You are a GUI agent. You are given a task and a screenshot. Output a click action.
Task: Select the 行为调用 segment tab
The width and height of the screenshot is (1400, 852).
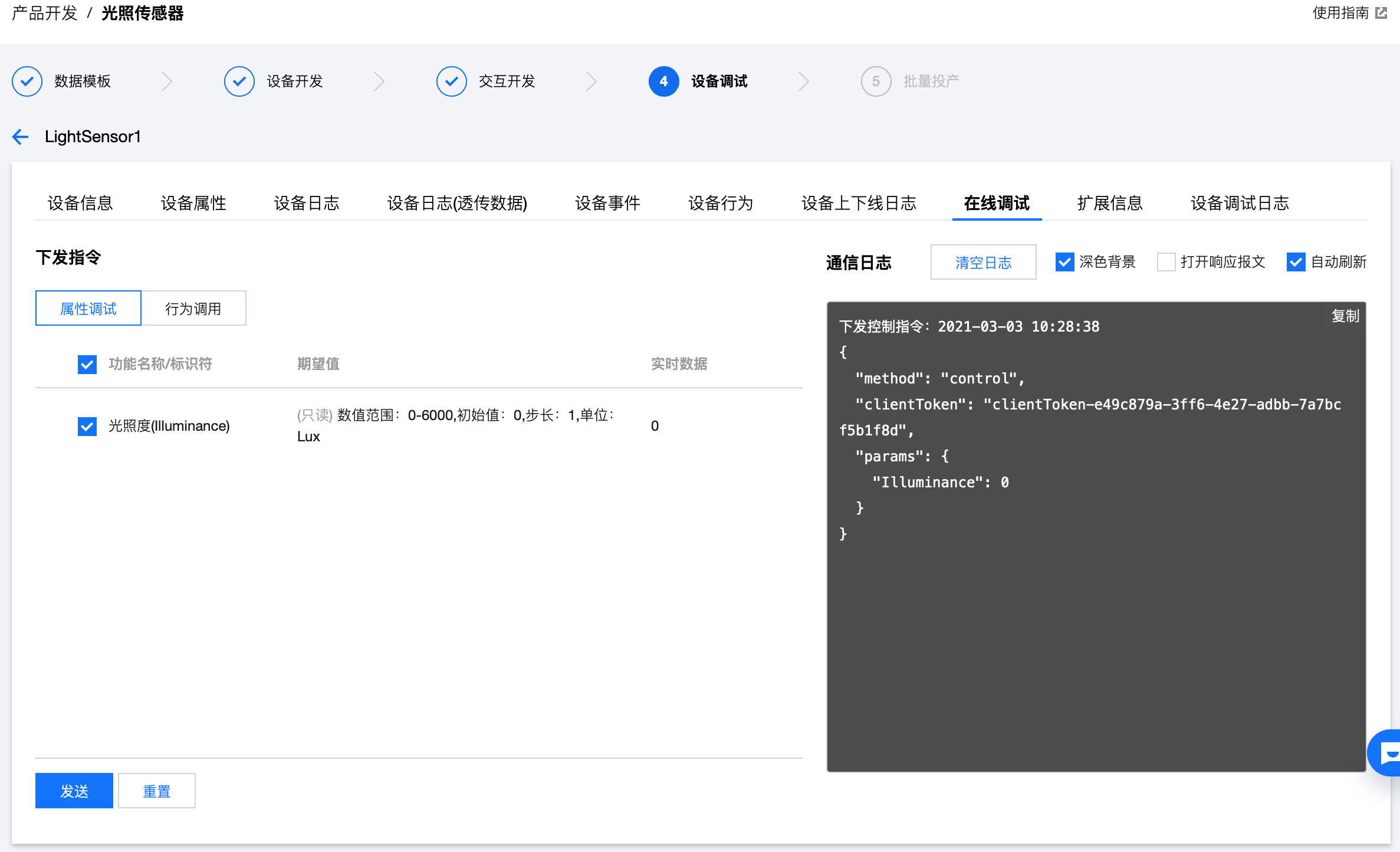point(193,309)
